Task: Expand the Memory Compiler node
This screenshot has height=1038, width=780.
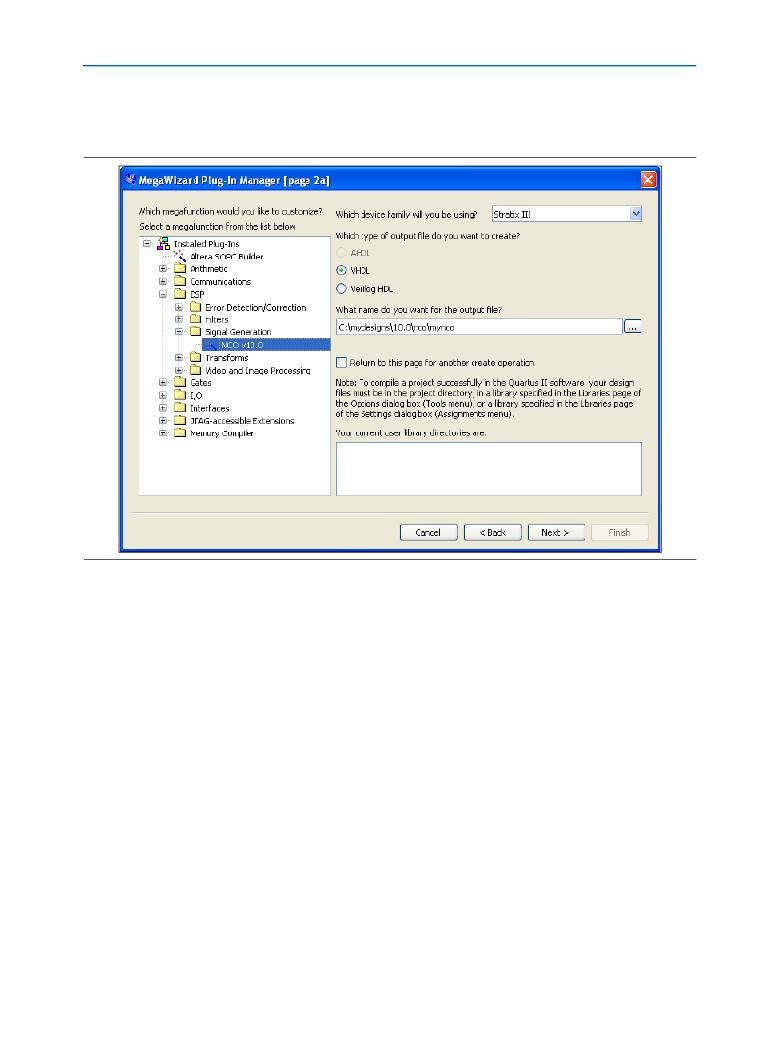Action: pyautogui.click(x=163, y=432)
